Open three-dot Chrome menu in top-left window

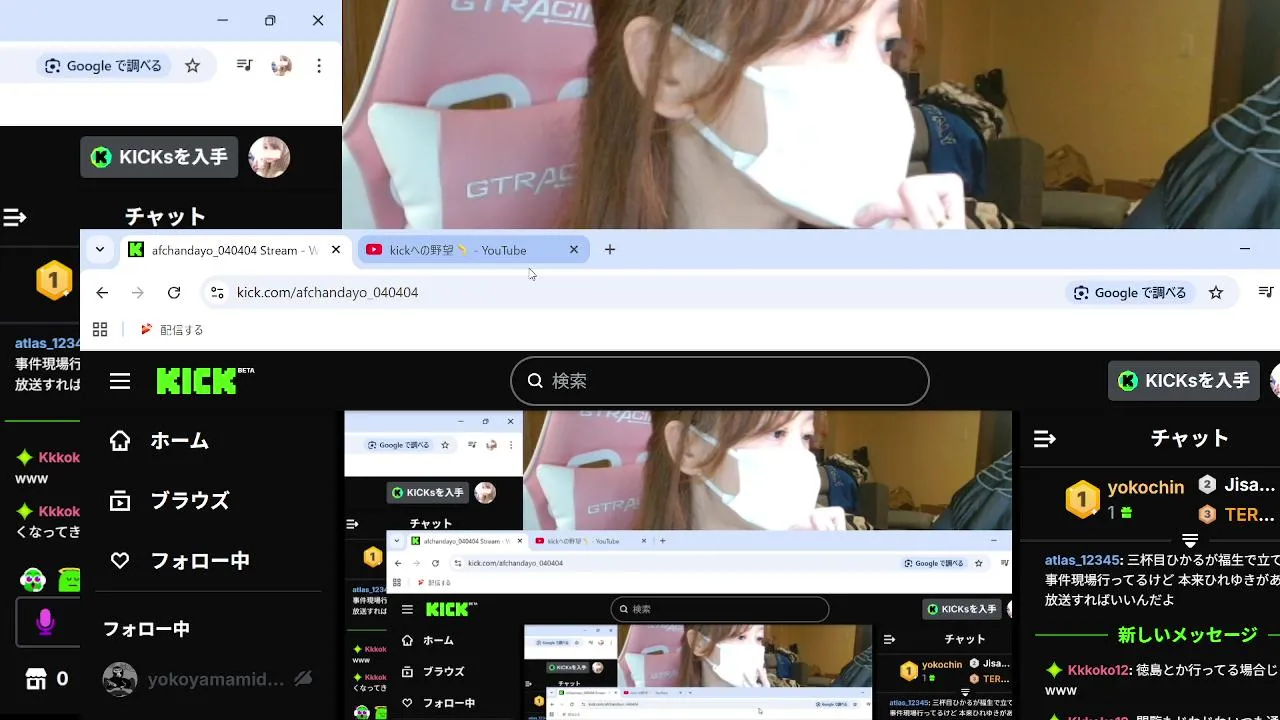click(x=319, y=65)
